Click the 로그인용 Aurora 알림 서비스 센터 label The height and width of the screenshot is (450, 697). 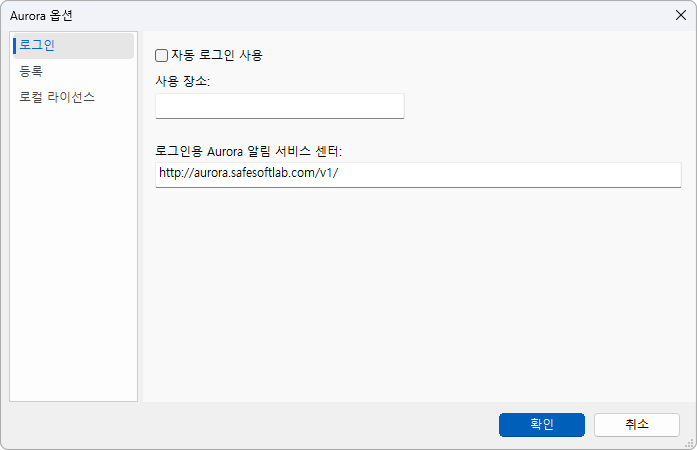(x=248, y=151)
